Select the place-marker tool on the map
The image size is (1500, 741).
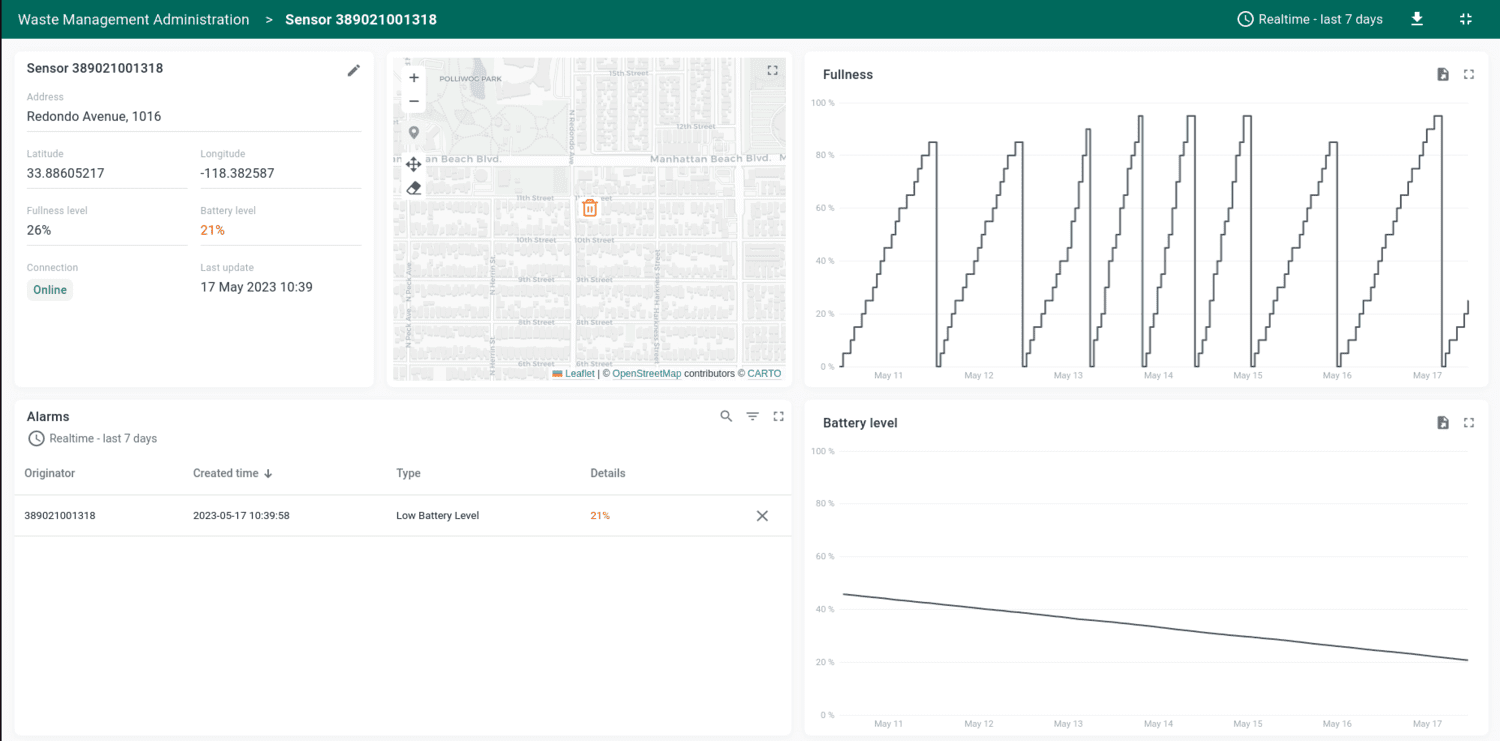coord(413,132)
